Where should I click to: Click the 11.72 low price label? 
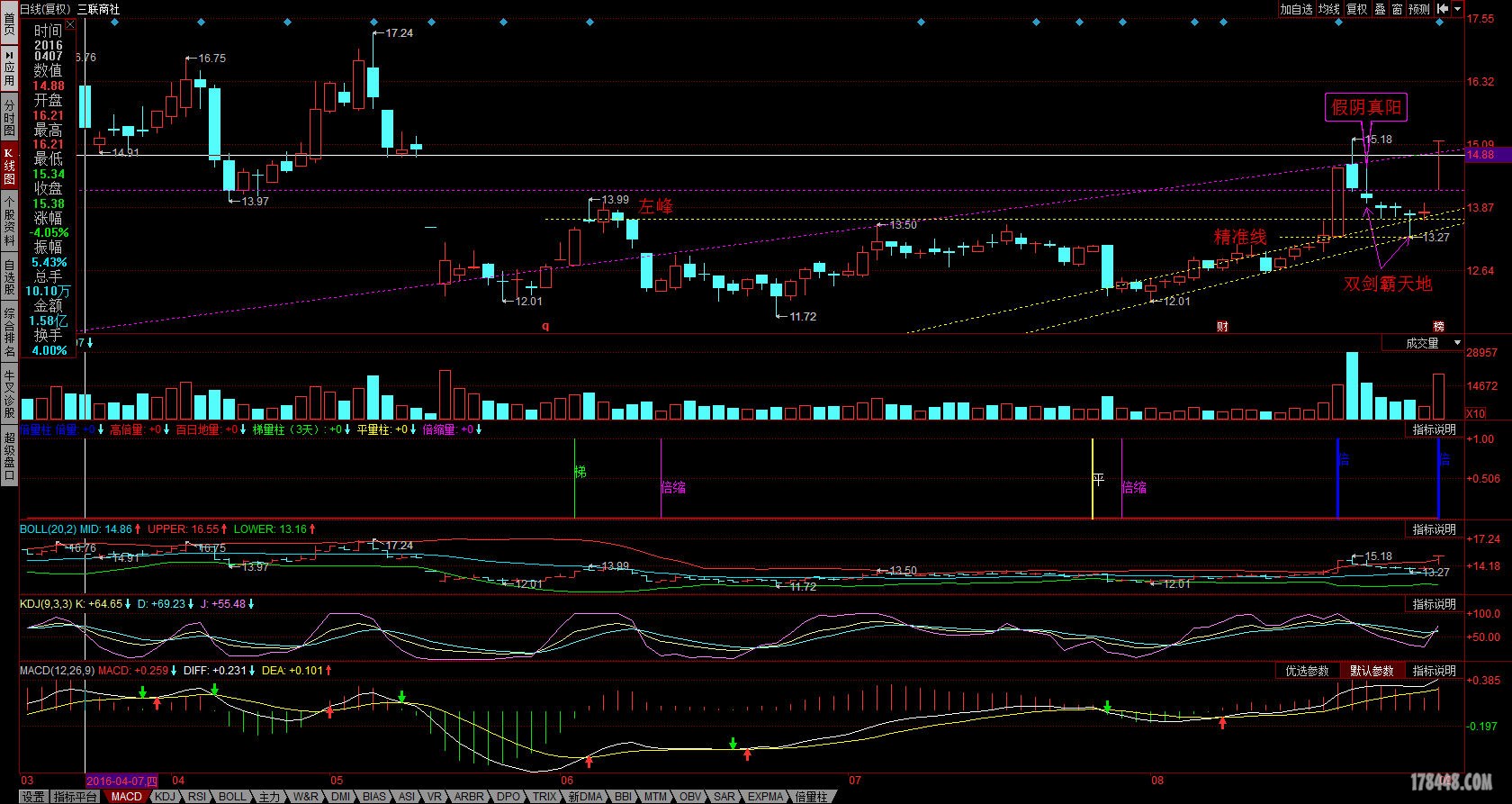pos(802,316)
